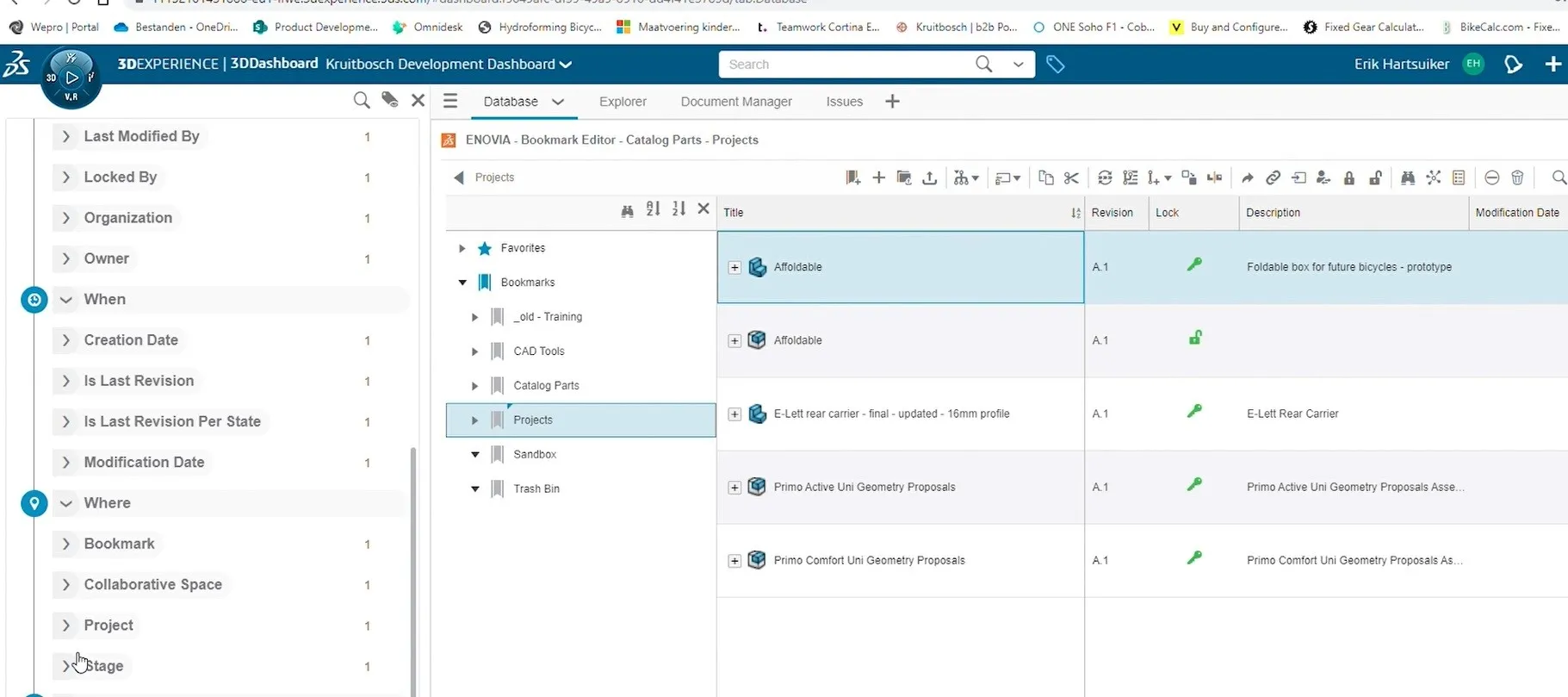This screenshot has width=1568, height=697.
Task: Click the chain link icon in toolbar
Action: point(1273,177)
